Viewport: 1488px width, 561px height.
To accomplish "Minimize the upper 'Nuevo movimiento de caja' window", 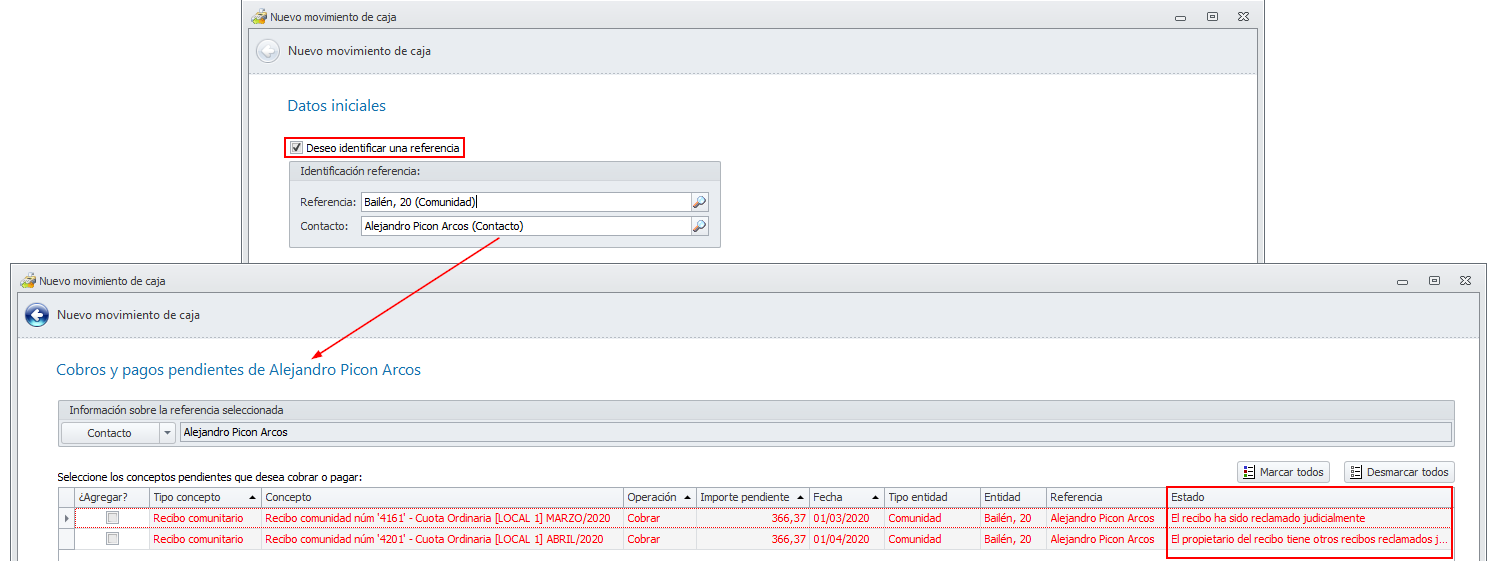I will [1181, 17].
